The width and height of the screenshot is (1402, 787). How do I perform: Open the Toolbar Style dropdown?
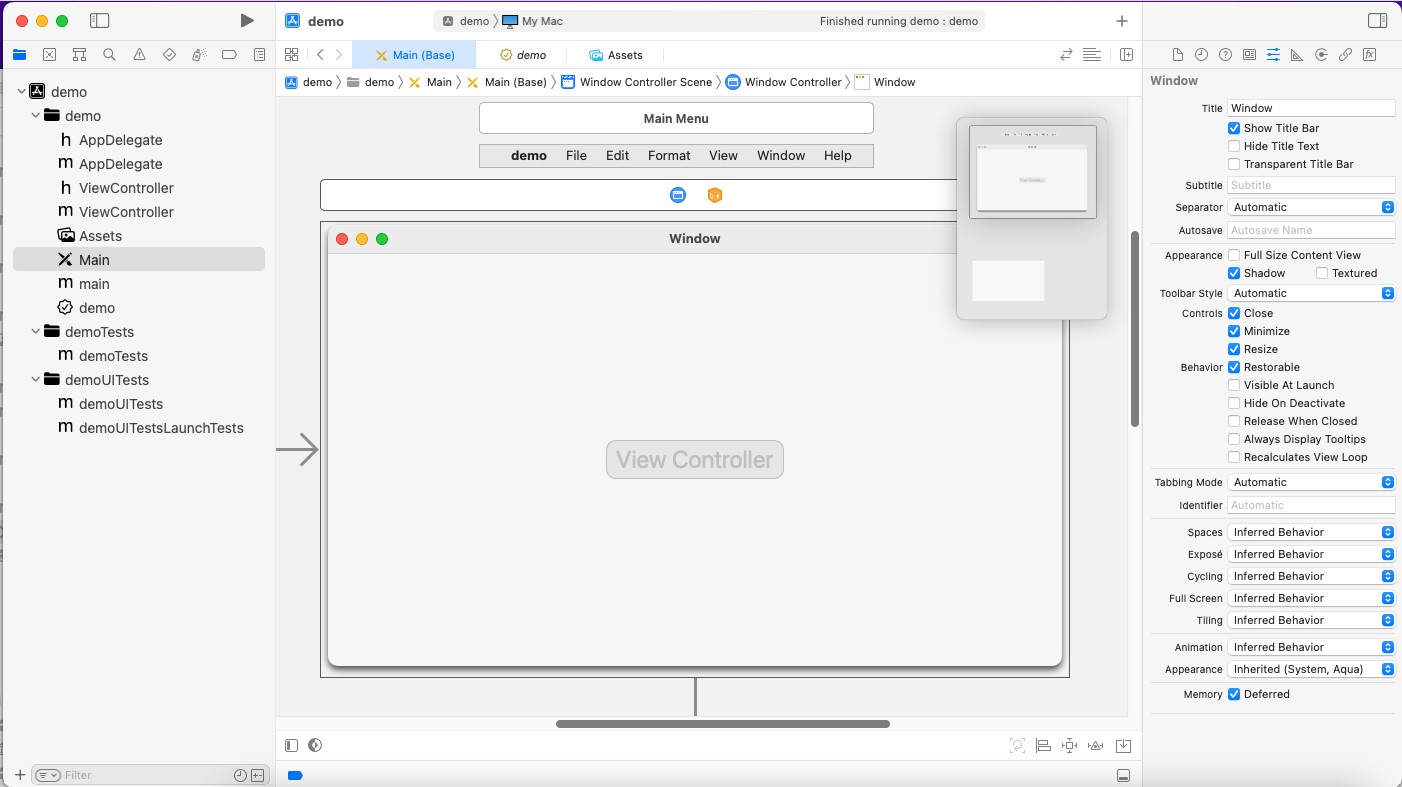click(x=1311, y=293)
